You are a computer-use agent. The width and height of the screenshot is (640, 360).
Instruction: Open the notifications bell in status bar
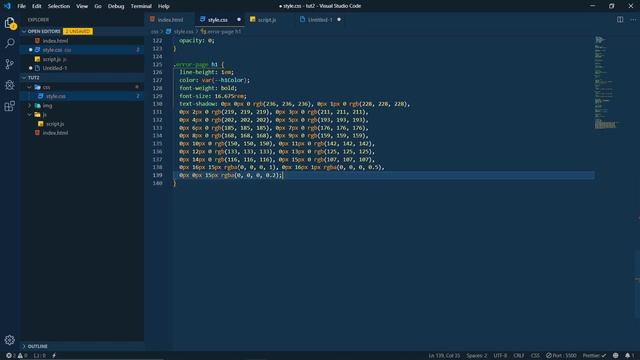[x=629, y=356]
